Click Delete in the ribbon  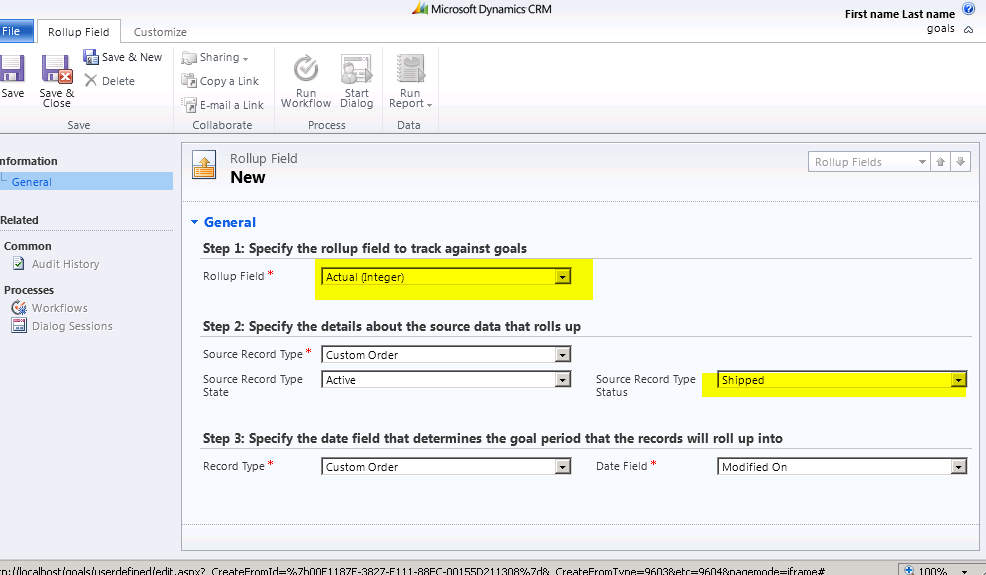point(110,81)
